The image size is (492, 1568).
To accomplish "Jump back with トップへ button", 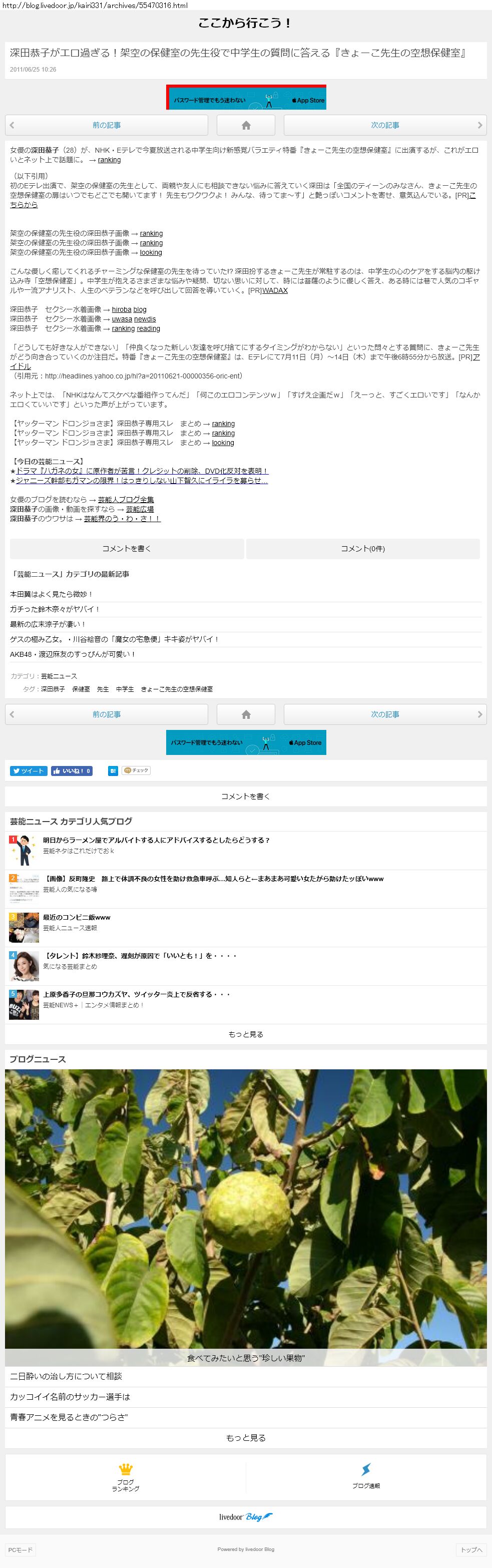I will point(471,1549).
